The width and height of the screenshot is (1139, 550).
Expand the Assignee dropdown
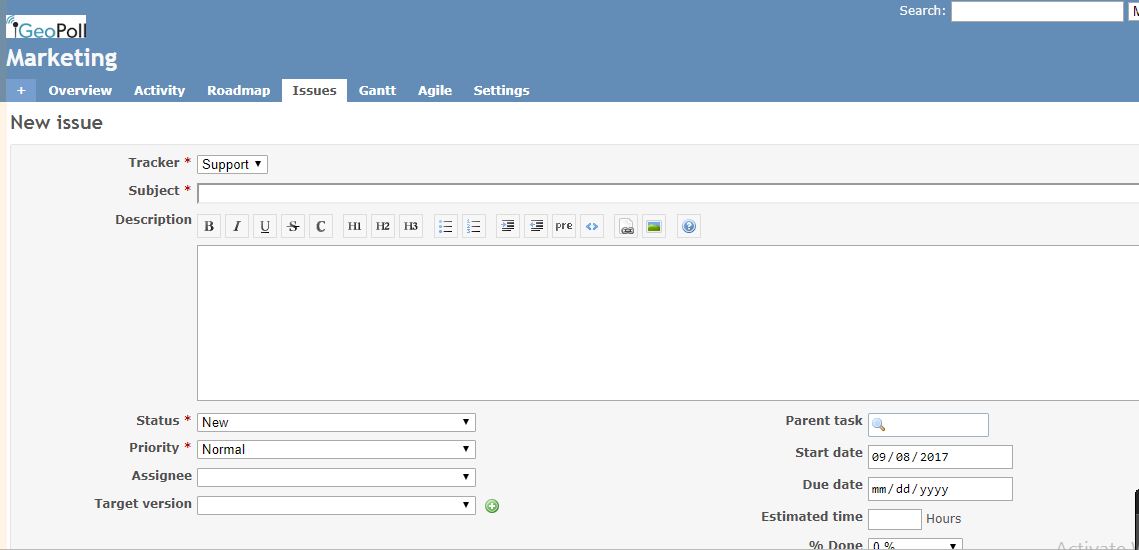click(x=336, y=477)
